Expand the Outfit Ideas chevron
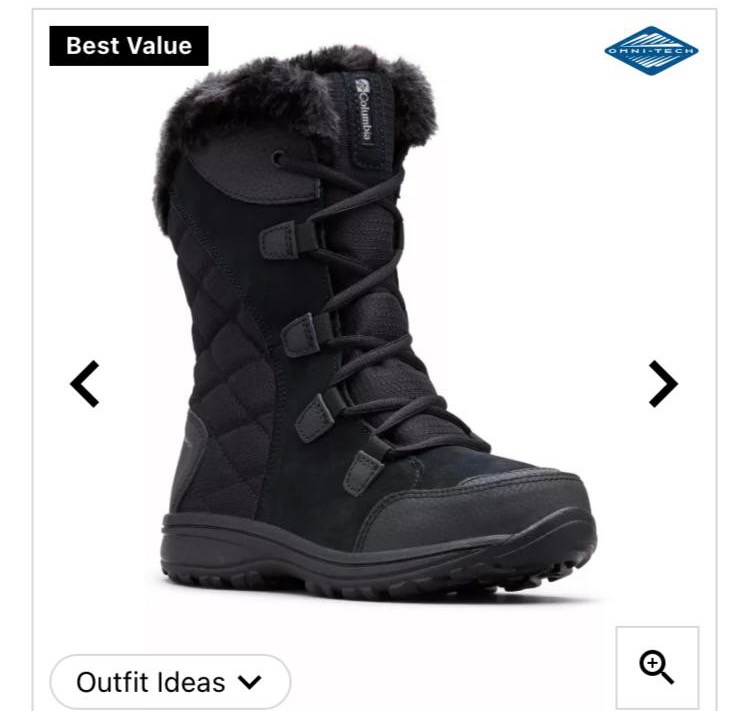Screen dimensions: 734x711 [250, 682]
